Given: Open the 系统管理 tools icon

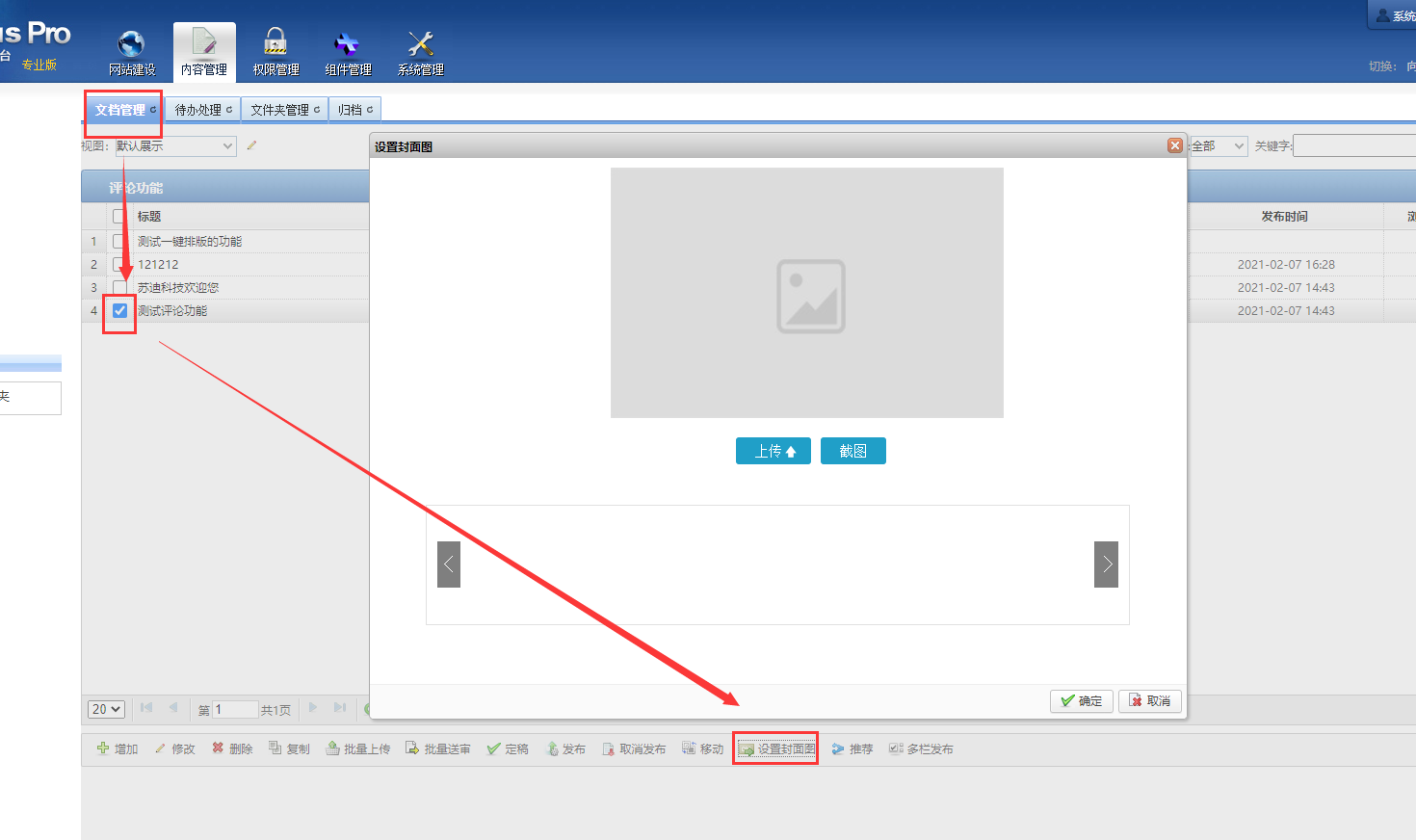Looking at the screenshot, I should click(420, 44).
